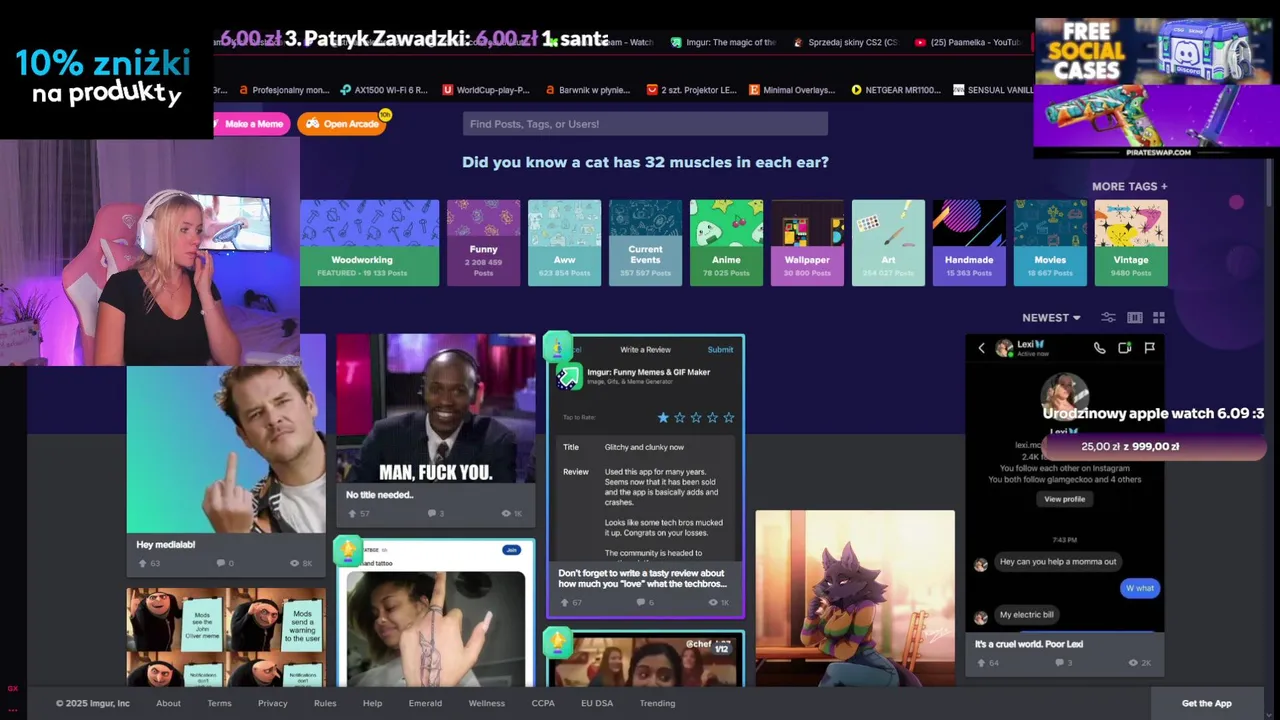Switch to the 'Imgur: The magic of the' browser tab
This screenshot has height=720, width=1280.
coord(724,42)
